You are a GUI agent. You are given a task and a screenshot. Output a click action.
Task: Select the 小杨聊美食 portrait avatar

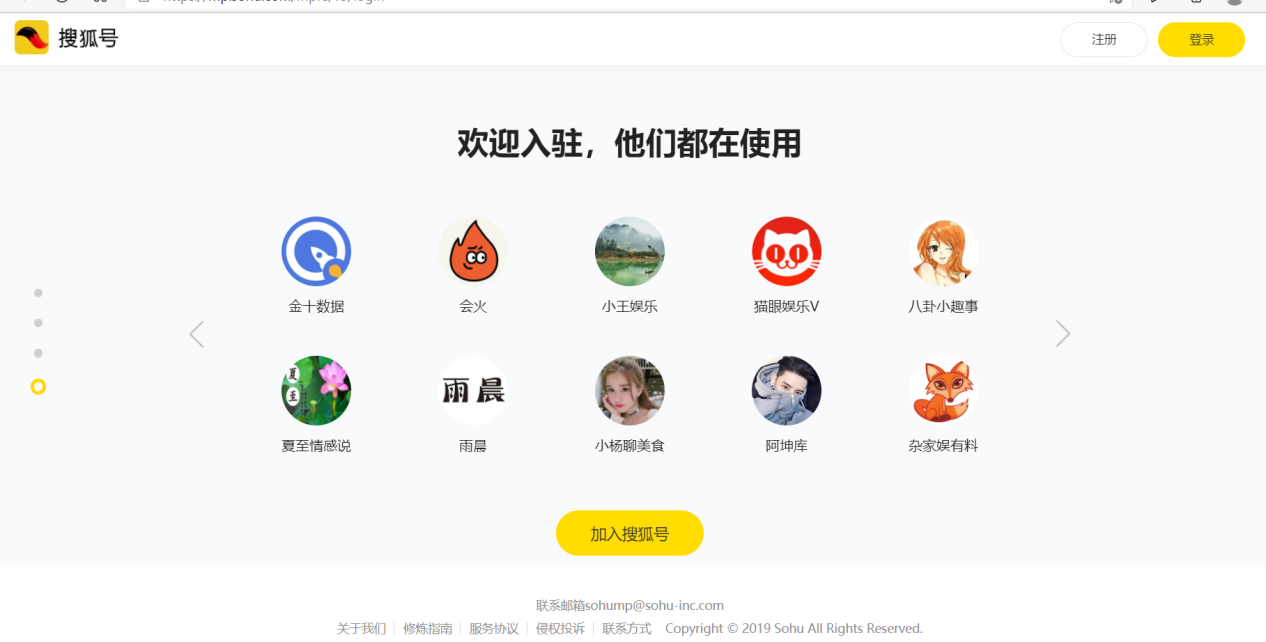click(630, 391)
